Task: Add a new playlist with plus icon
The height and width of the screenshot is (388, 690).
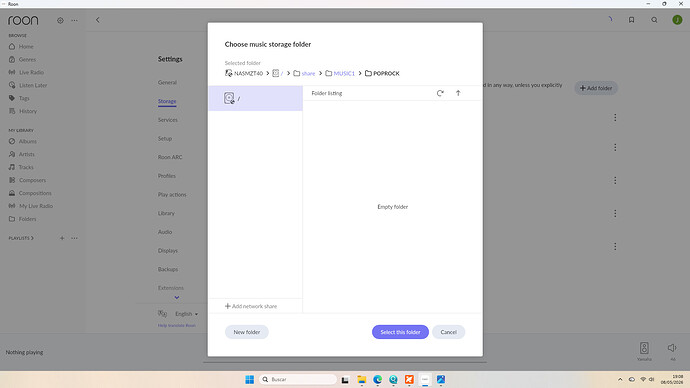Action: pyautogui.click(x=62, y=238)
